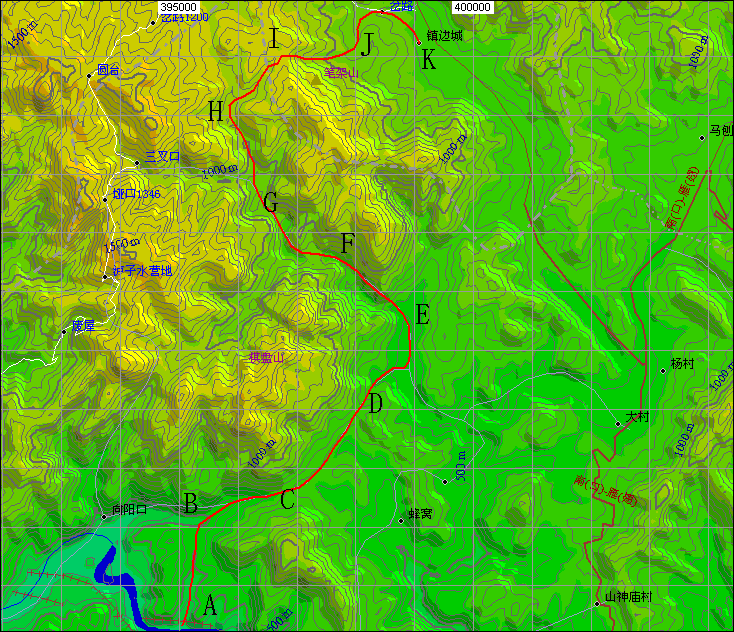This screenshot has height=632, width=734.
Task: Click the 395000 grid coordinate label
Action: point(178,7)
